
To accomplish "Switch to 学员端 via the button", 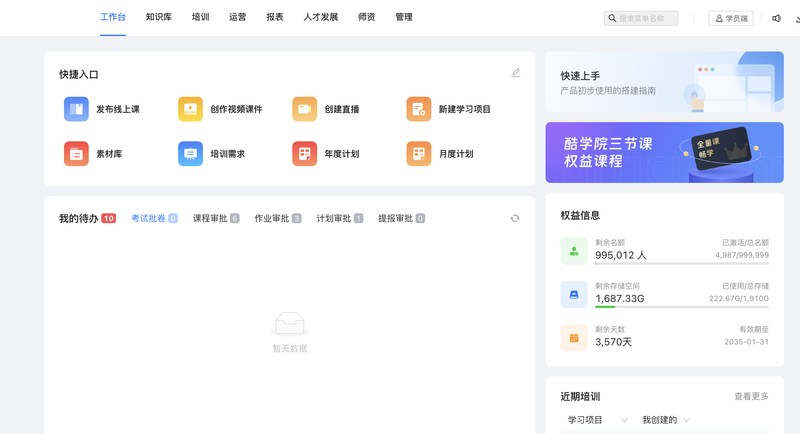I will 731,18.
